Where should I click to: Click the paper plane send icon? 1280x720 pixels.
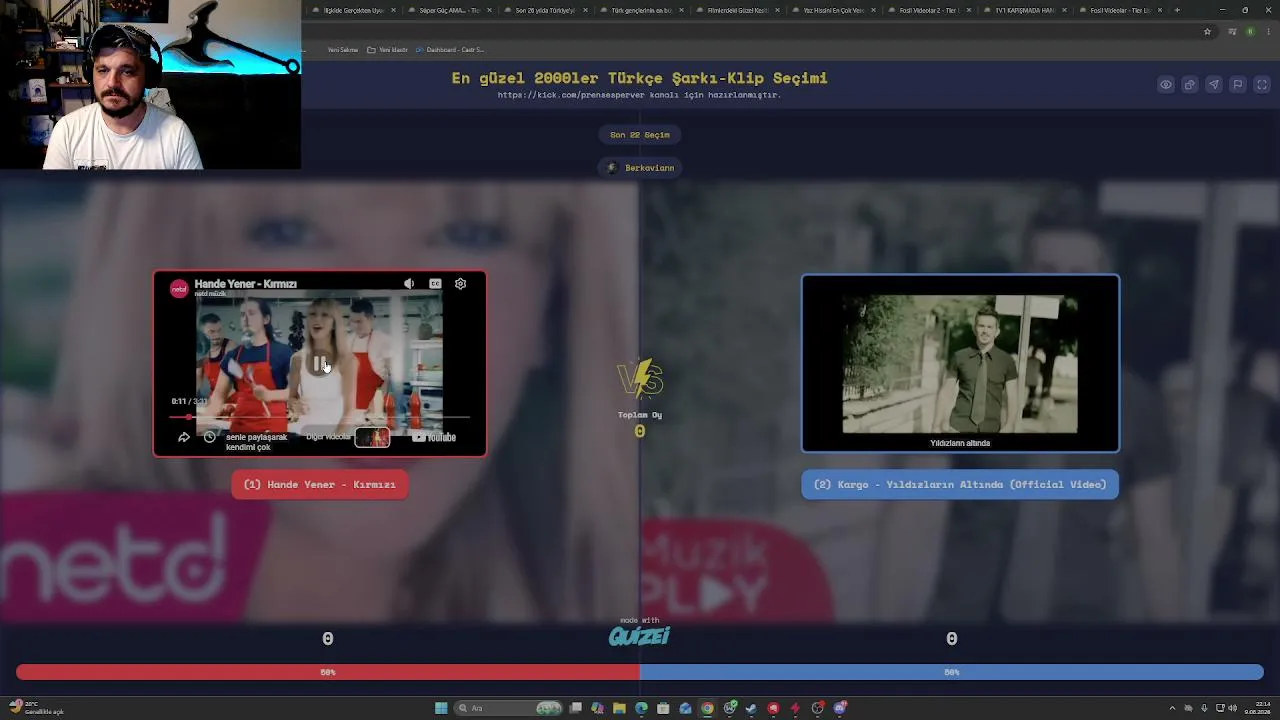(x=1214, y=85)
